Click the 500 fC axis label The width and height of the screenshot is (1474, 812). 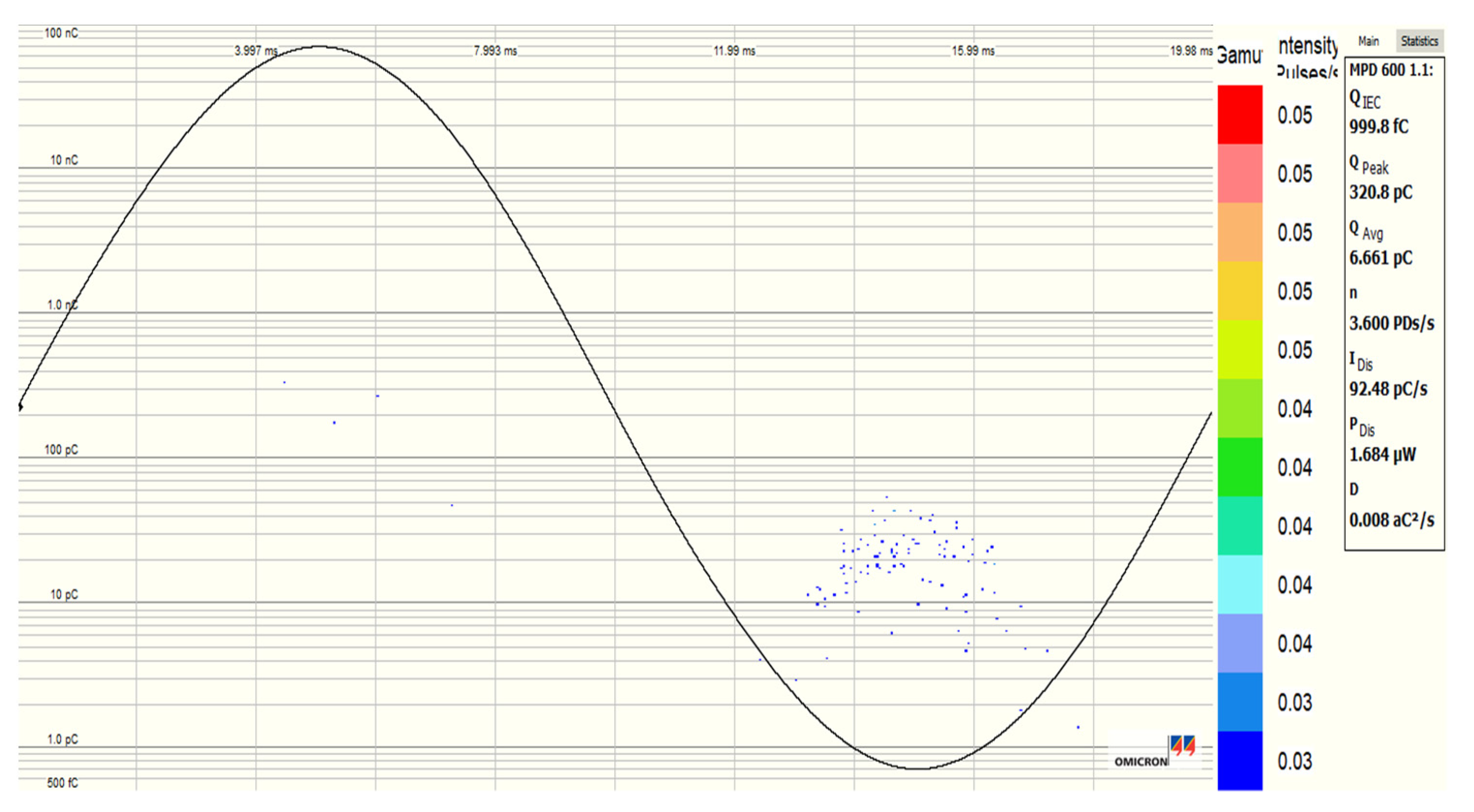(62, 783)
